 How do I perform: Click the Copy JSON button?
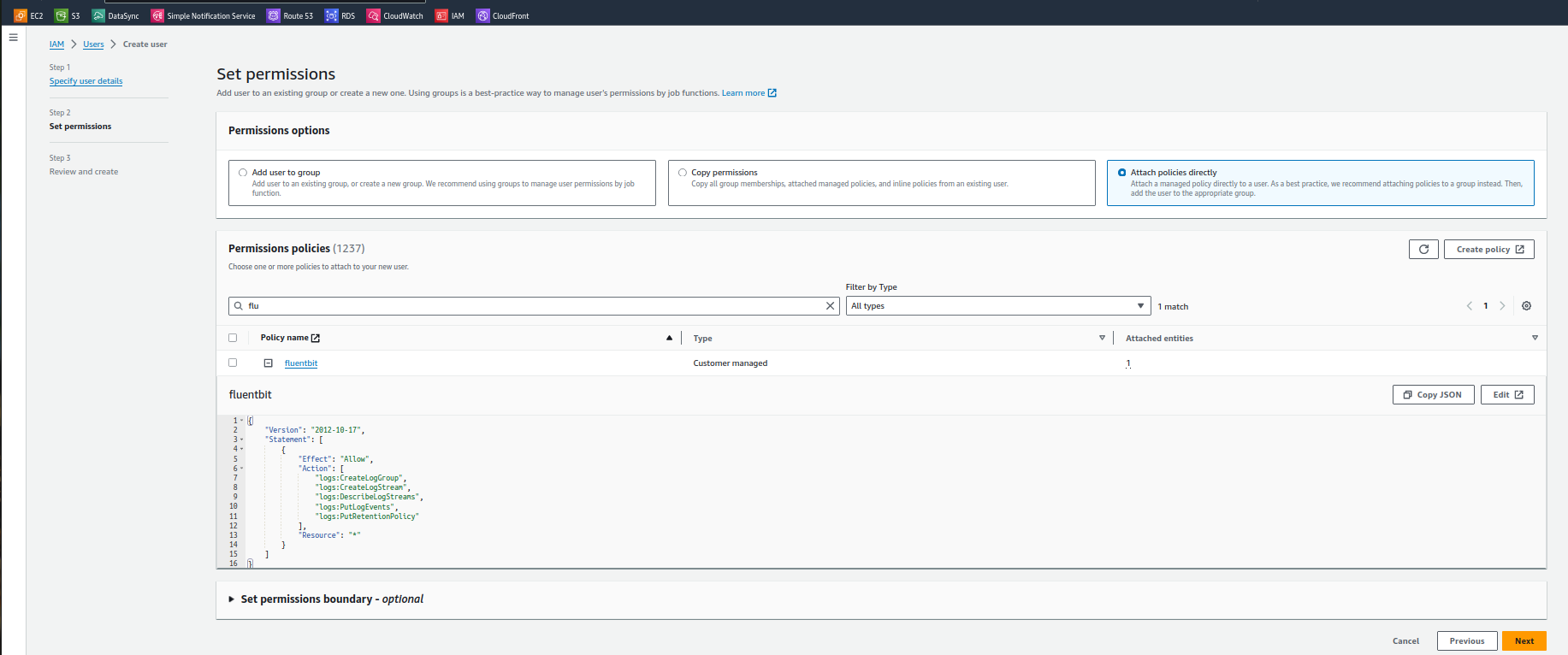coord(1434,394)
